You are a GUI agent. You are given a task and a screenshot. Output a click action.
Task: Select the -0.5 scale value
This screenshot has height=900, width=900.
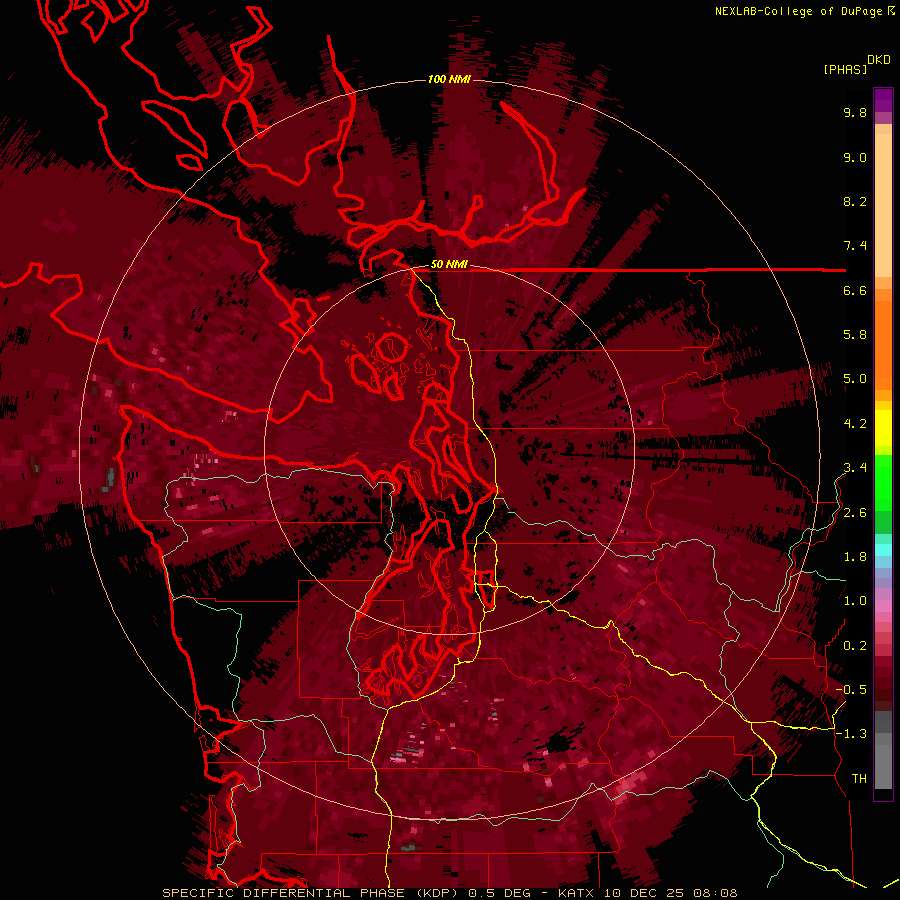click(x=851, y=690)
